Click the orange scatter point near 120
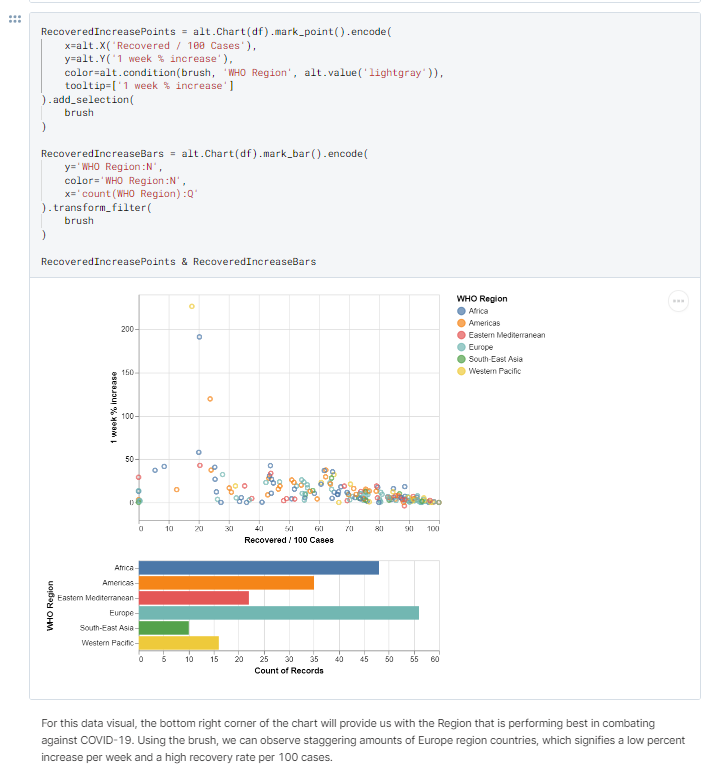The height and width of the screenshot is (777, 716). coord(210,399)
